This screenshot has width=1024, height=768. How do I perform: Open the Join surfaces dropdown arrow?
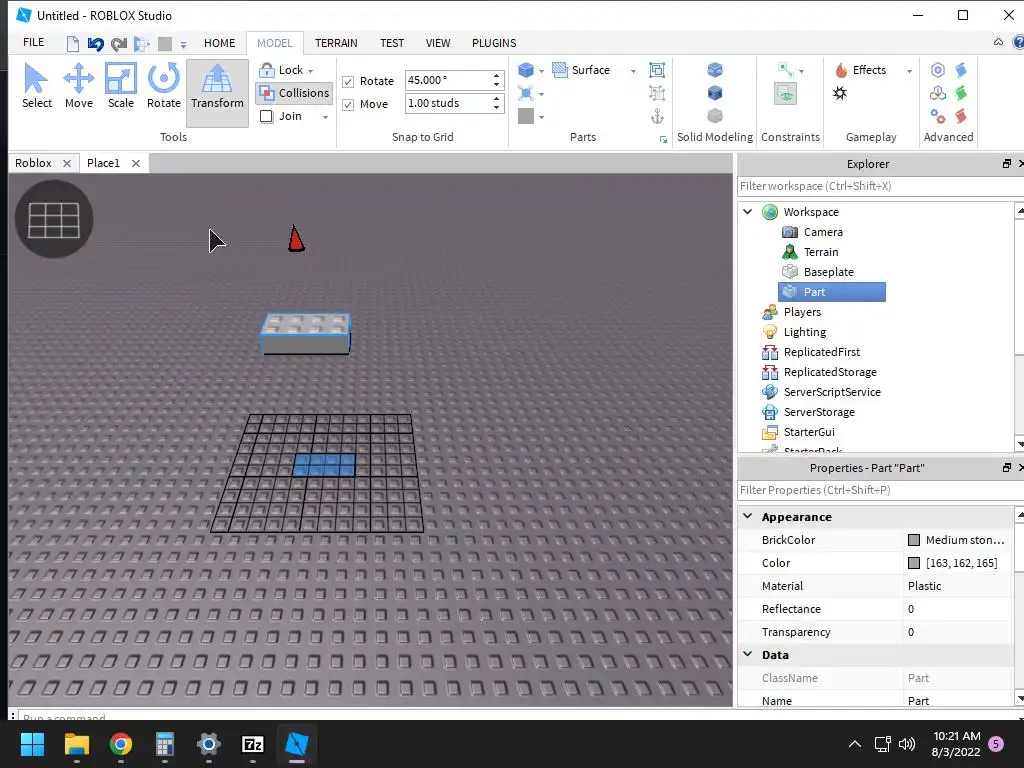click(x=325, y=117)
